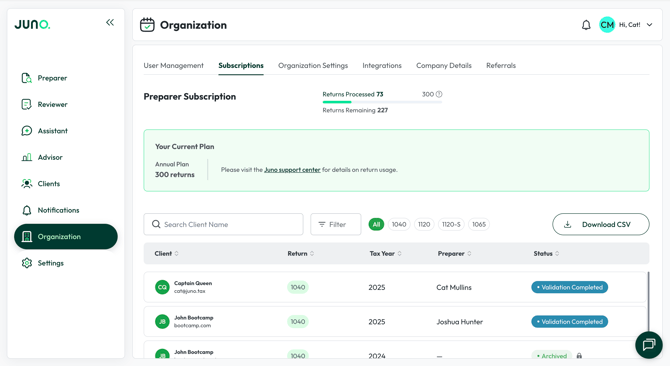Click the CM profile avatar
The image size is (670, 366).
point(607,25)
